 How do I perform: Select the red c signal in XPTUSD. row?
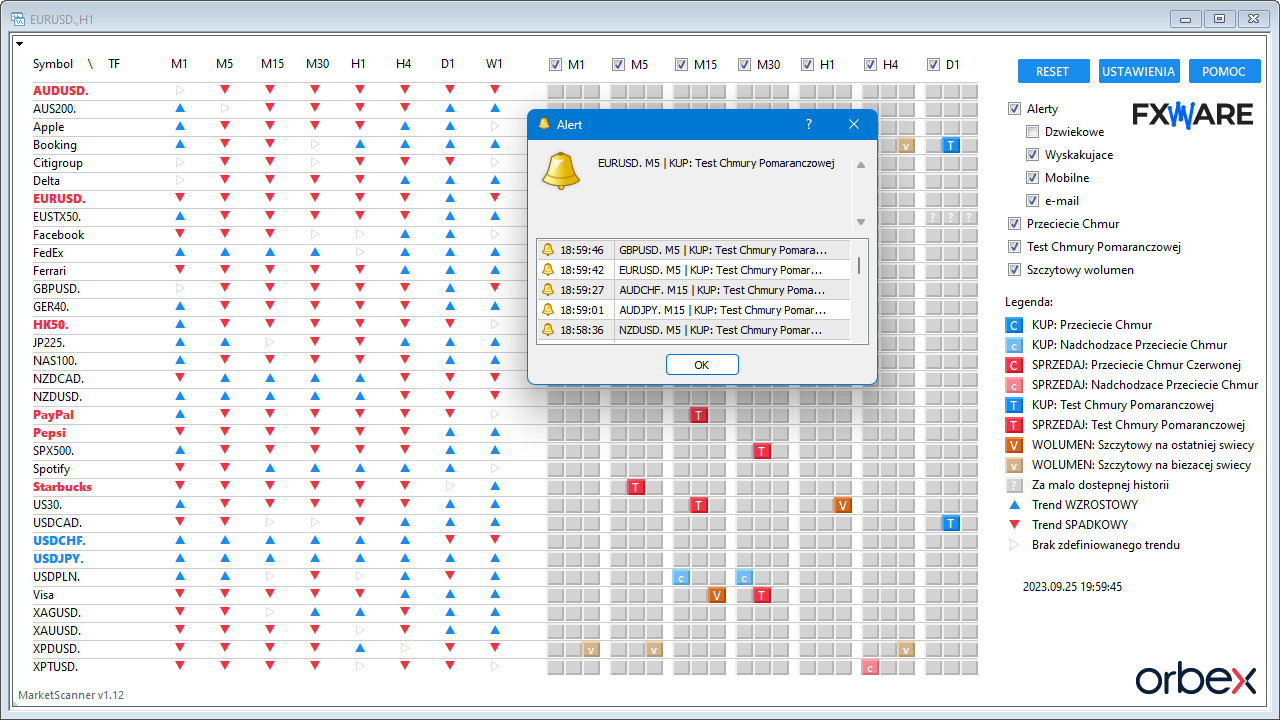[x=870, y=667]
